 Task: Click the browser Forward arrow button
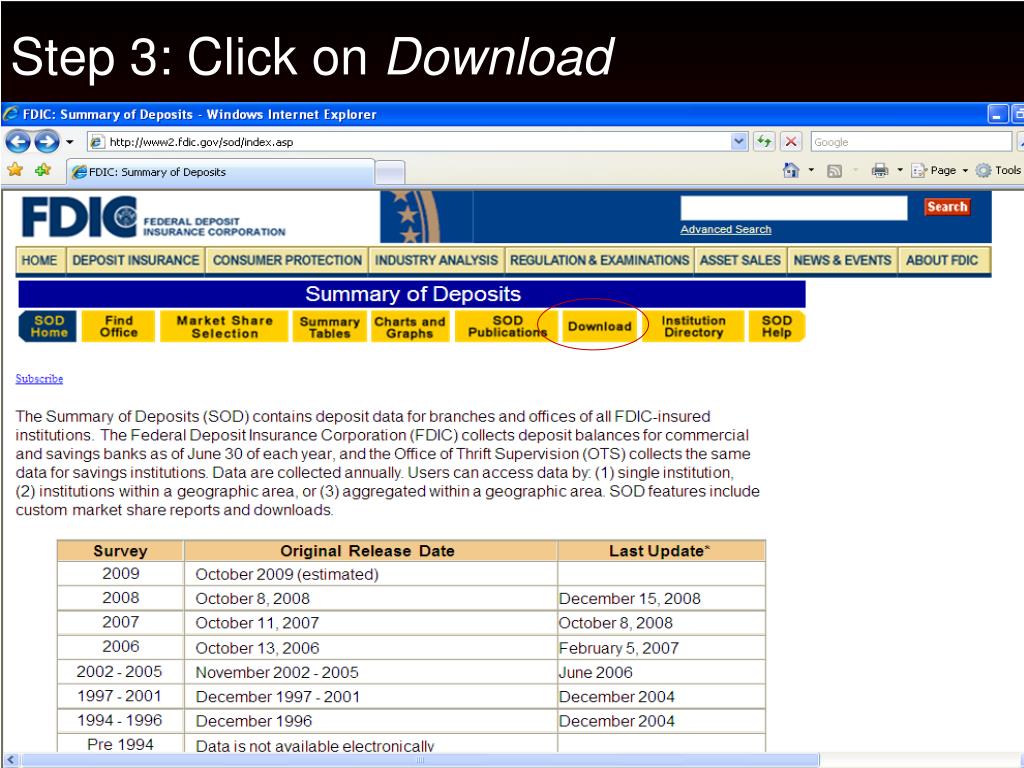click(x=46, y=141)
